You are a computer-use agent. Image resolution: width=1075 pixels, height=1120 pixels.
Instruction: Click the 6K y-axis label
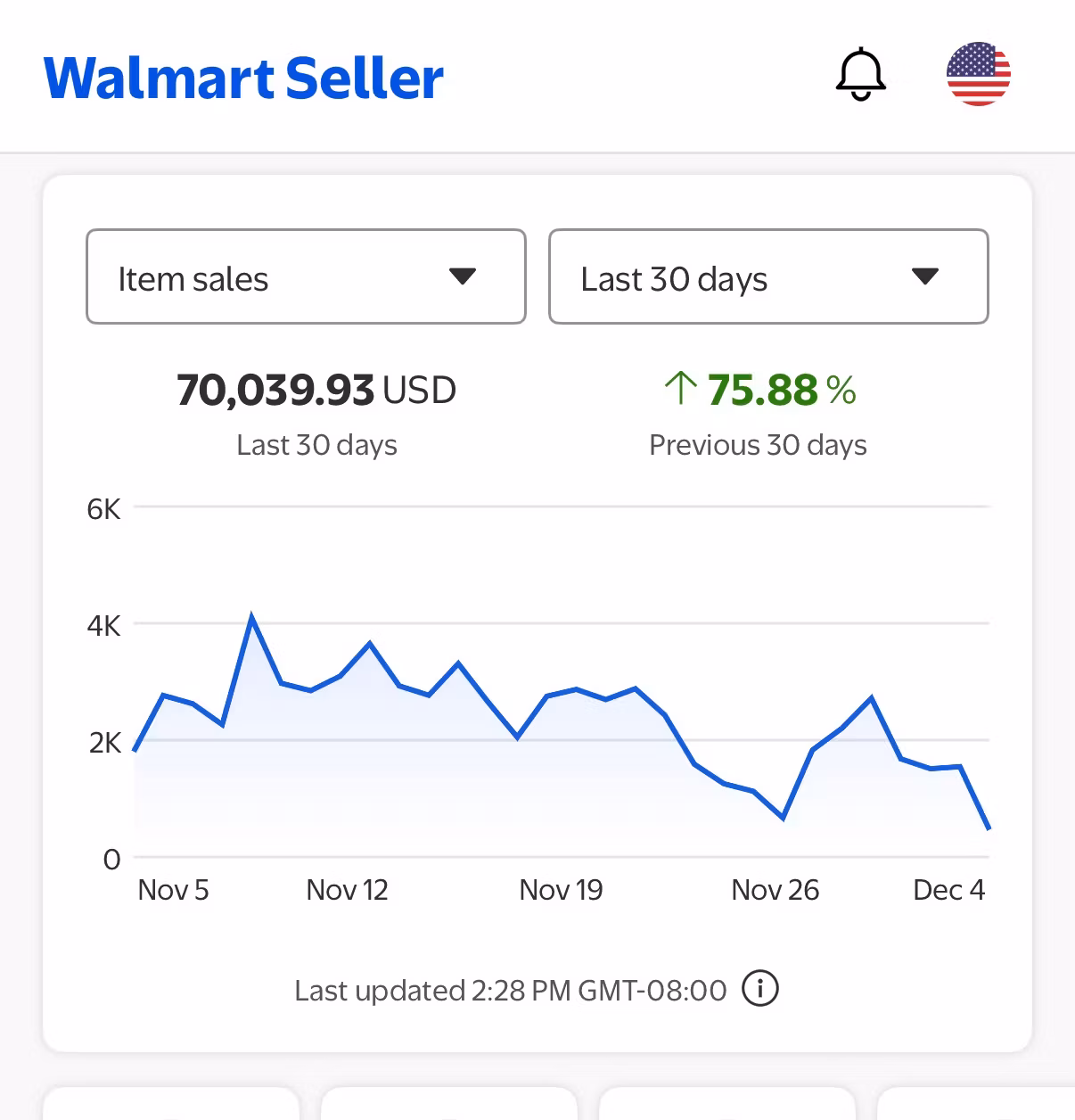[103, 509]
